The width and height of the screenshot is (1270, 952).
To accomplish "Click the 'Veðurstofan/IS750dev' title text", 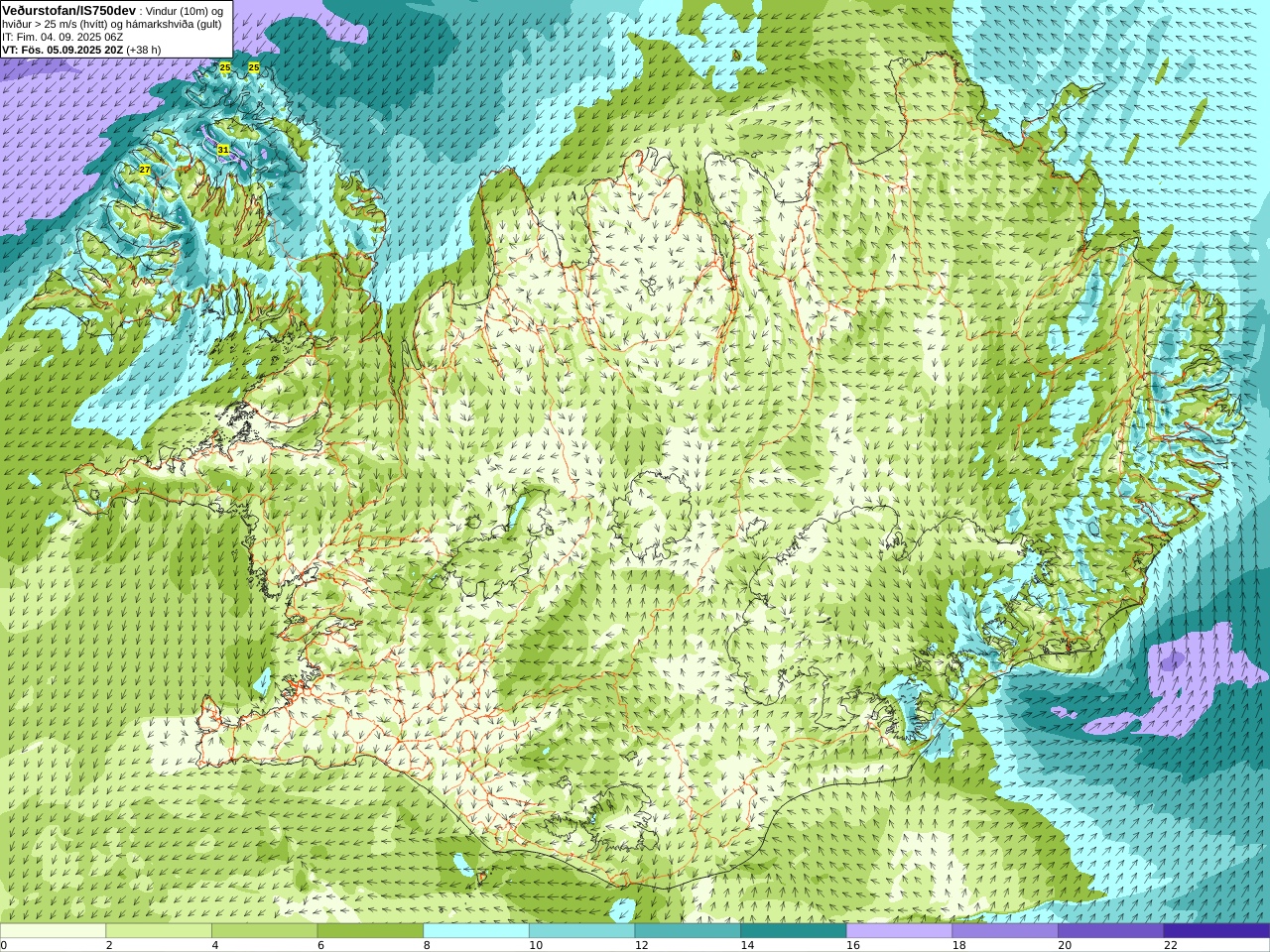I will tap(69, 10).
